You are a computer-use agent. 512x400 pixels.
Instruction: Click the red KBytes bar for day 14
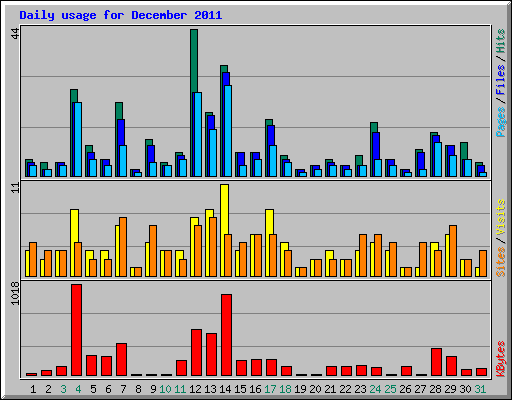click(226, 335)
